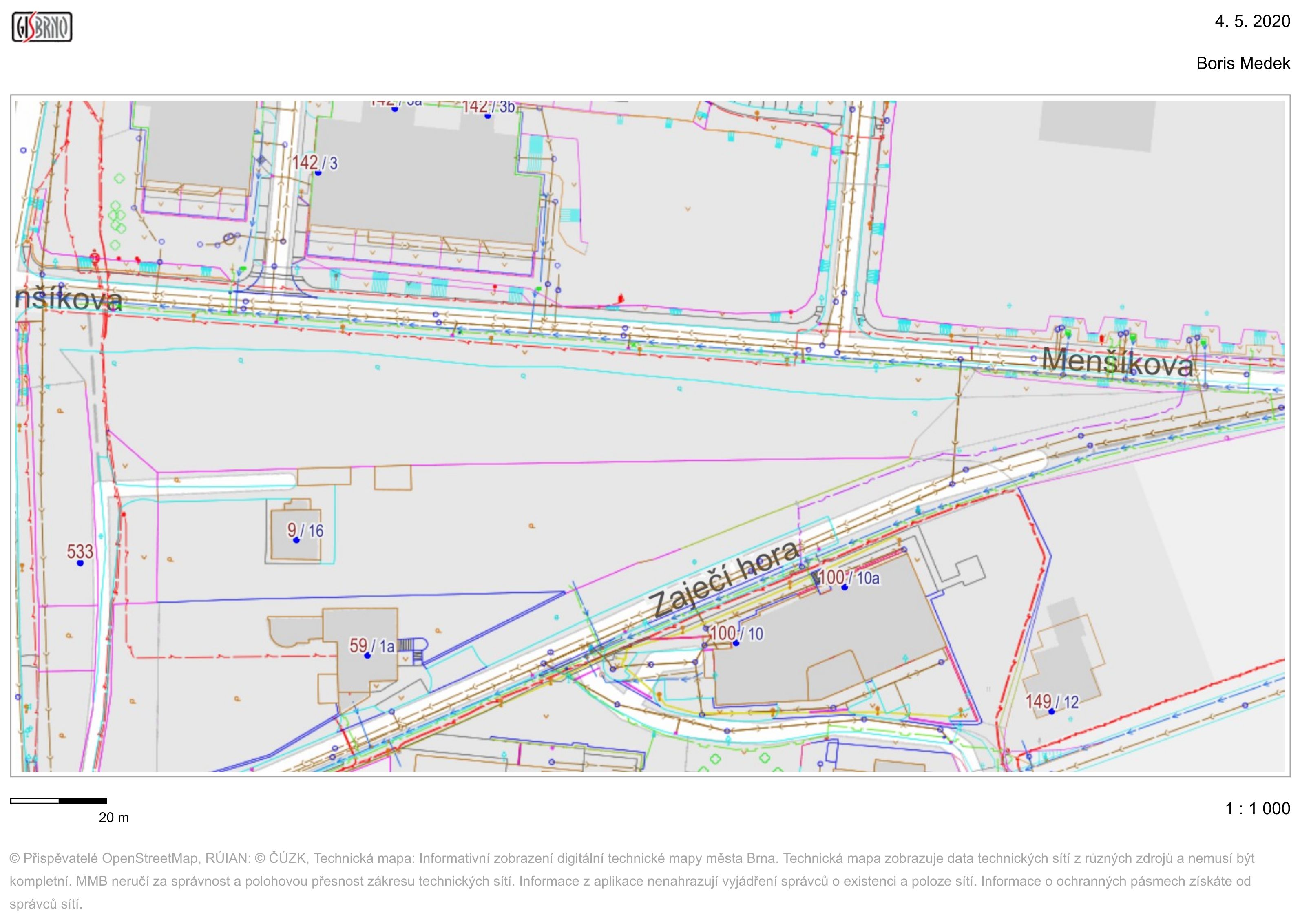Image resolution: width=1300 pixels, height=924 pixels.
Task: Click the truncated nšíkova label at left
Action: [69, 300]
